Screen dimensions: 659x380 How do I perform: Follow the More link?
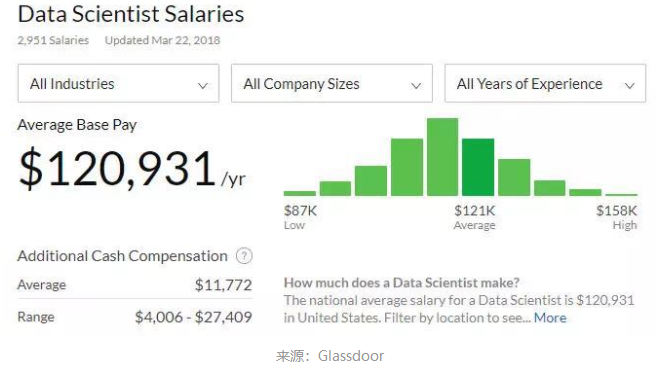(x=550, y=318)
